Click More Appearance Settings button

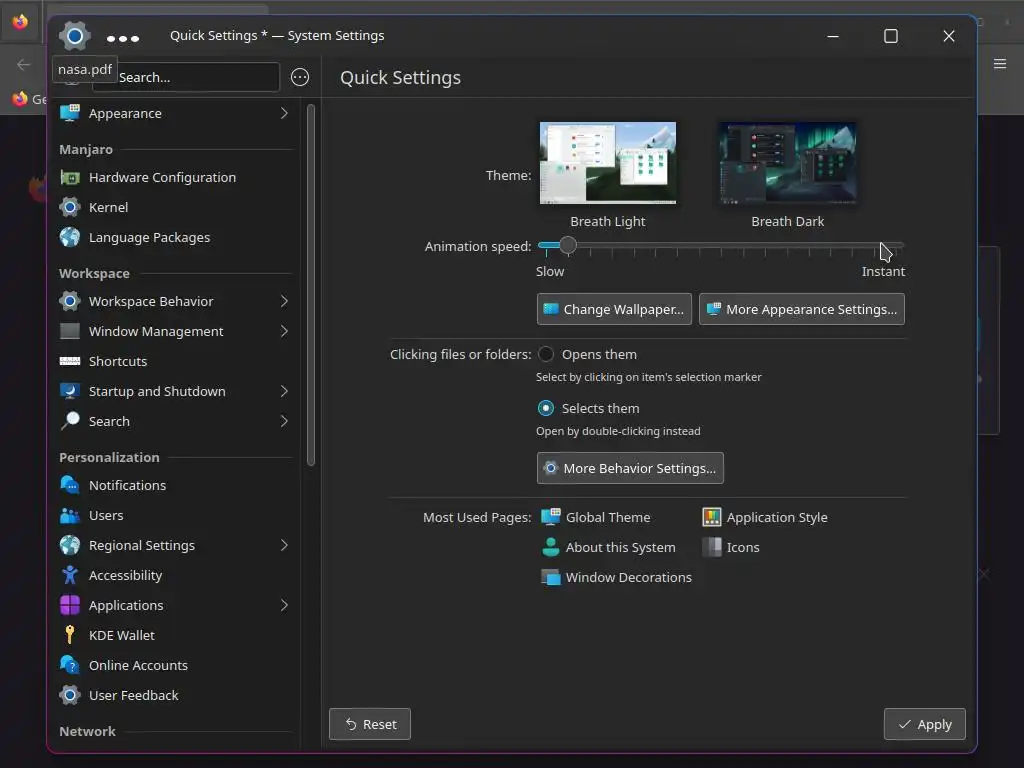click(801, 309)
